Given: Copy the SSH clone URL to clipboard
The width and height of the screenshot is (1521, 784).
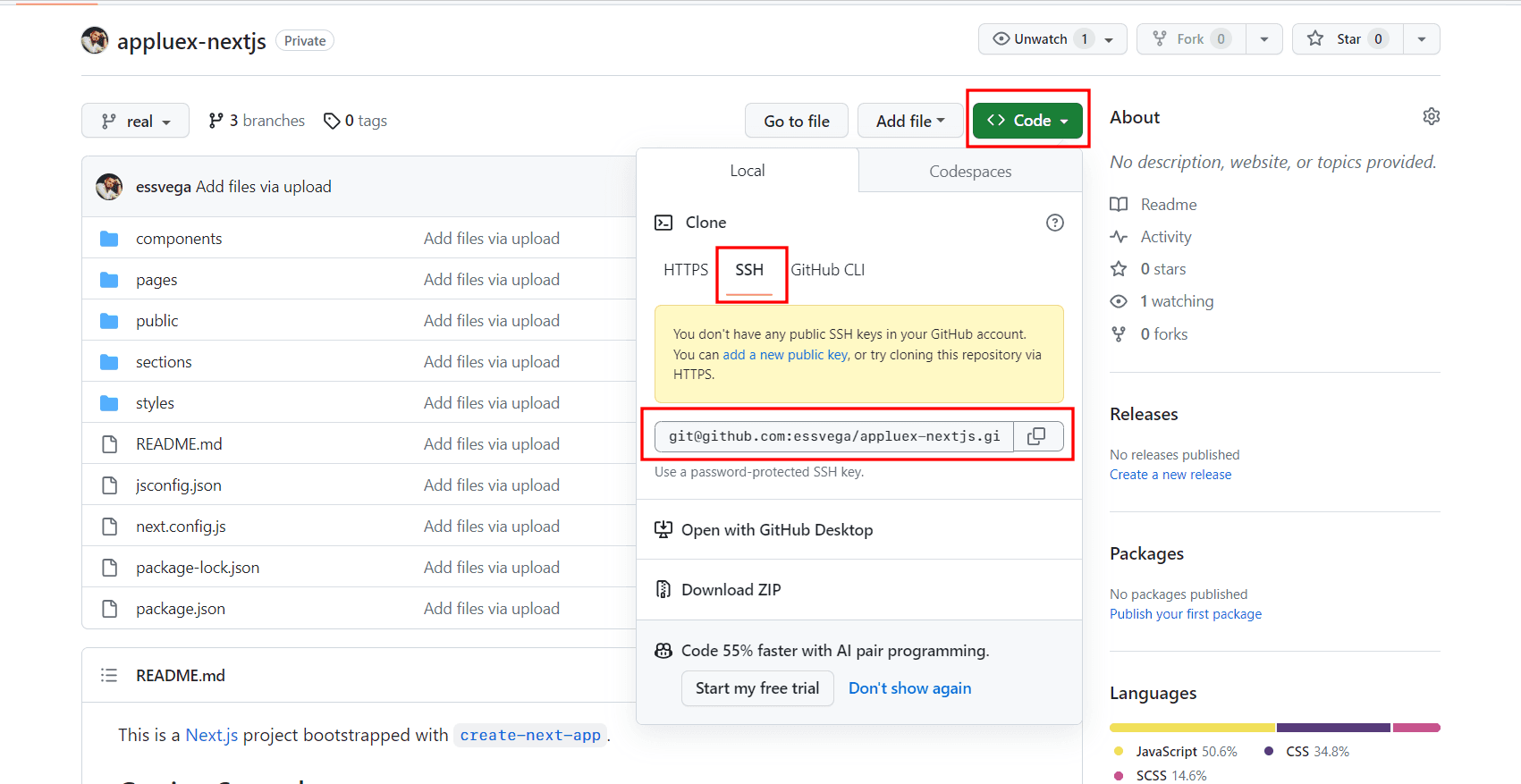Looking at the screenshot, I should 1037,436.
